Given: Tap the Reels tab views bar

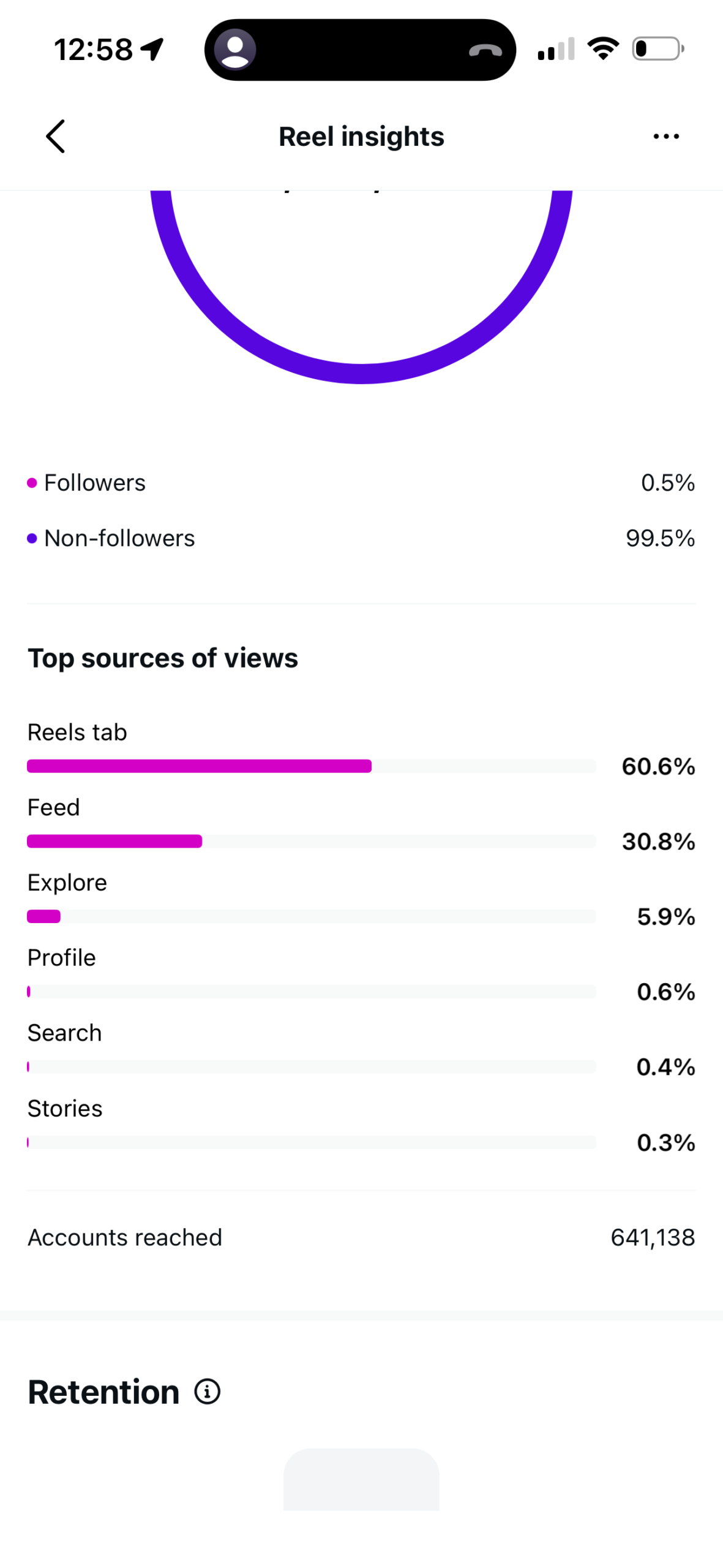Looking at the screenshot, I should (x=311, y=766).
